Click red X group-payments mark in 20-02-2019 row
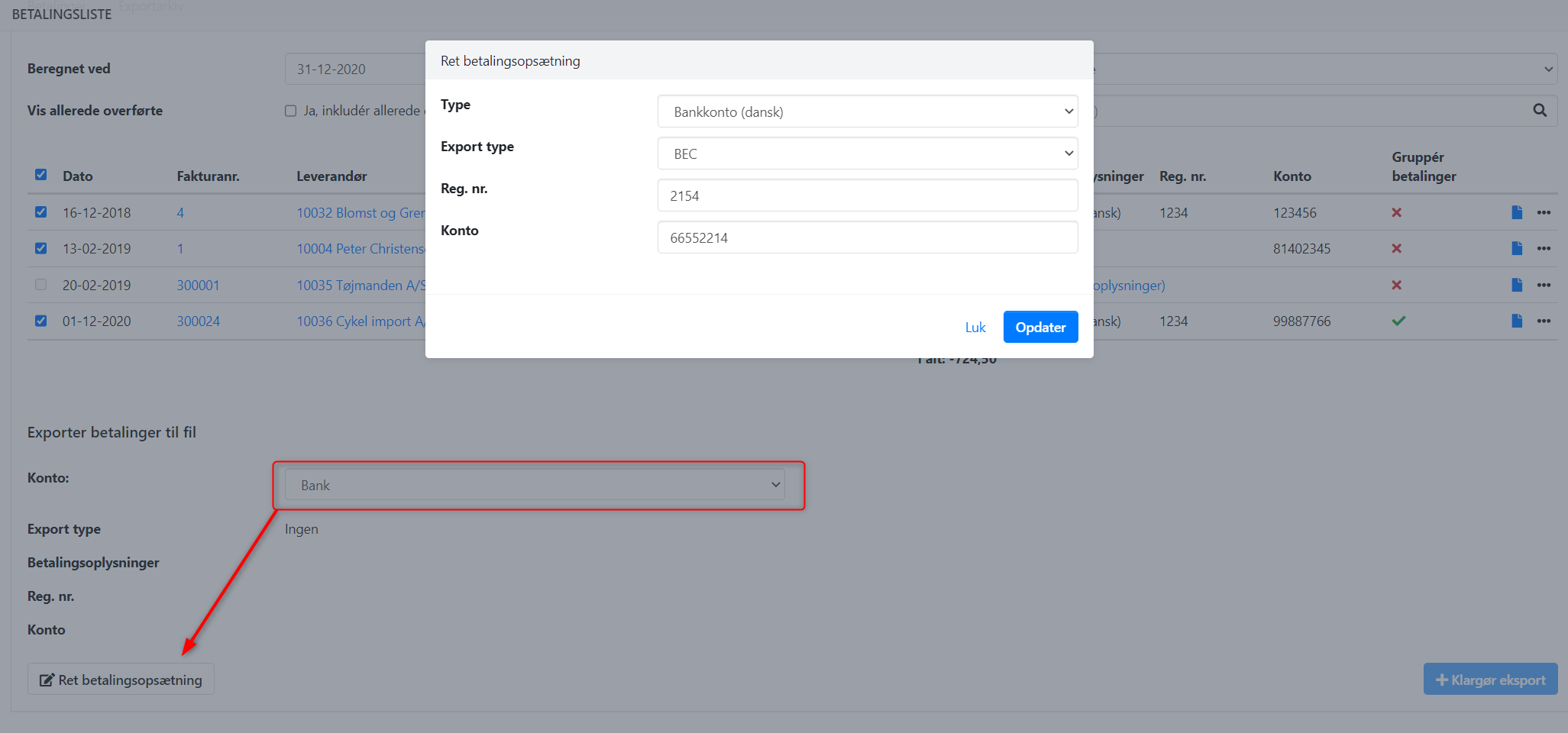1568x733 pixels. (1396, 285)
